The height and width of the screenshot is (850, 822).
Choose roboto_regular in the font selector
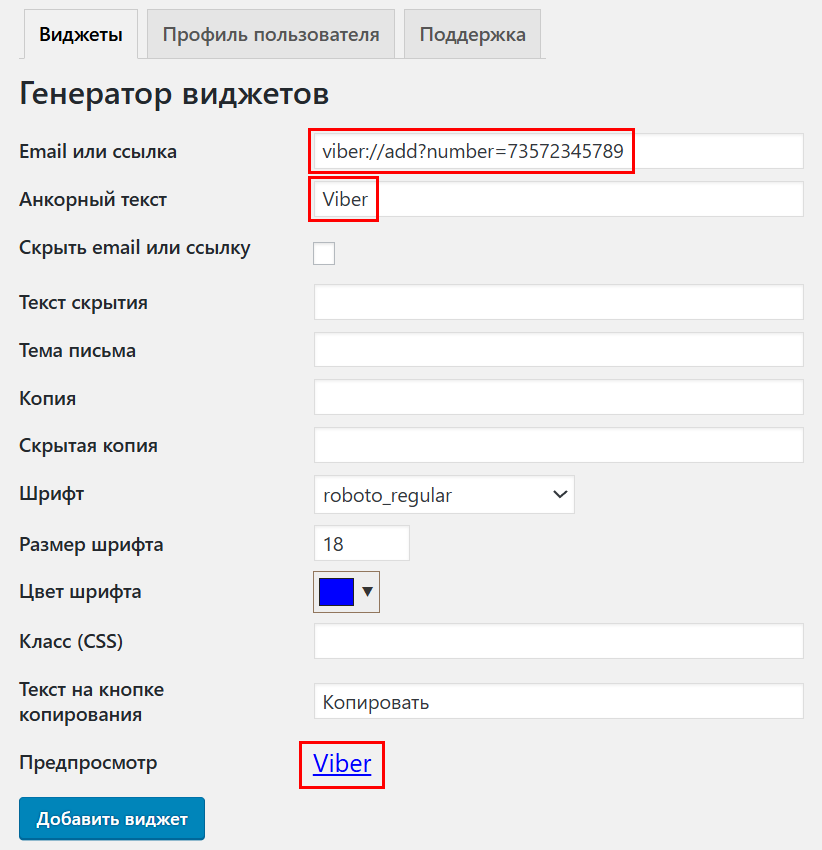[x=444, y=494]
